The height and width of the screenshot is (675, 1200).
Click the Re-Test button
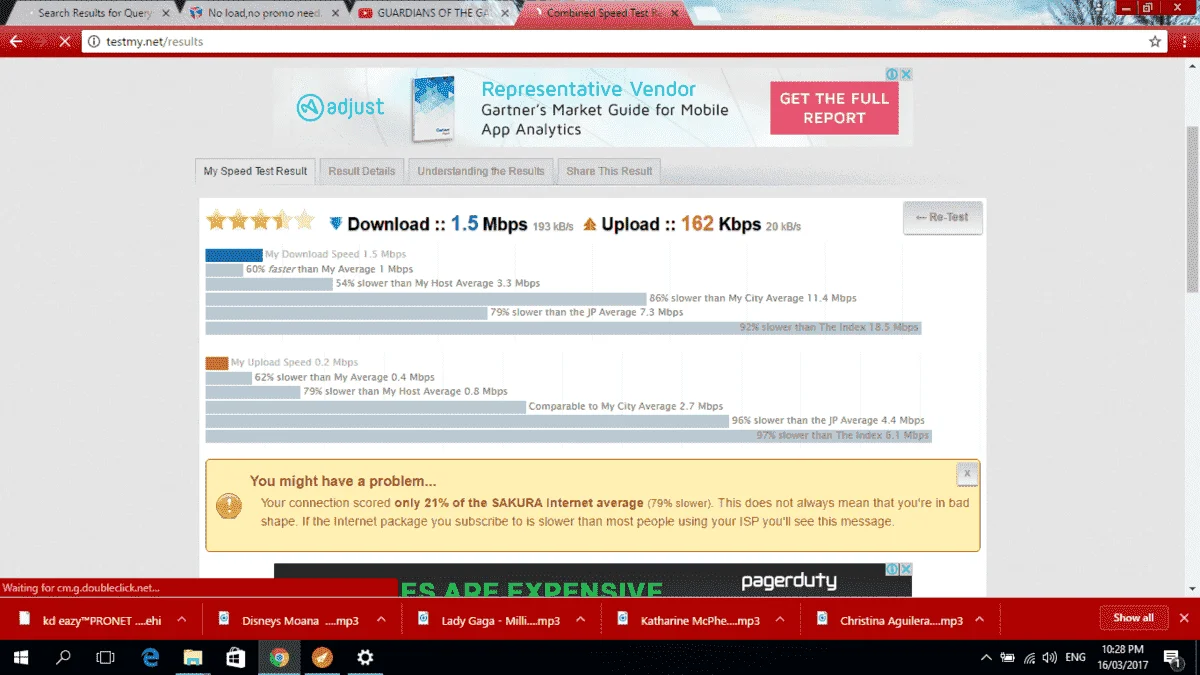point(942,218)
